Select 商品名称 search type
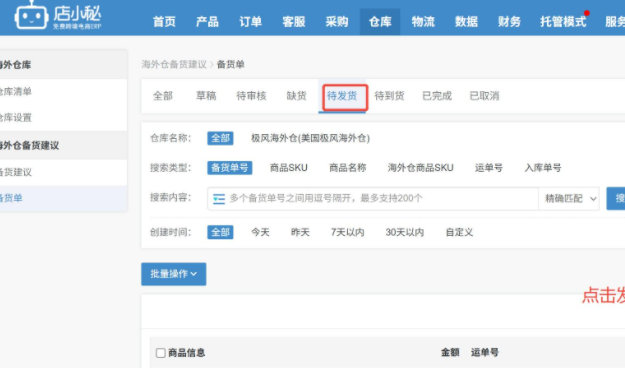625x368 pixels. (x=348, y=168)
